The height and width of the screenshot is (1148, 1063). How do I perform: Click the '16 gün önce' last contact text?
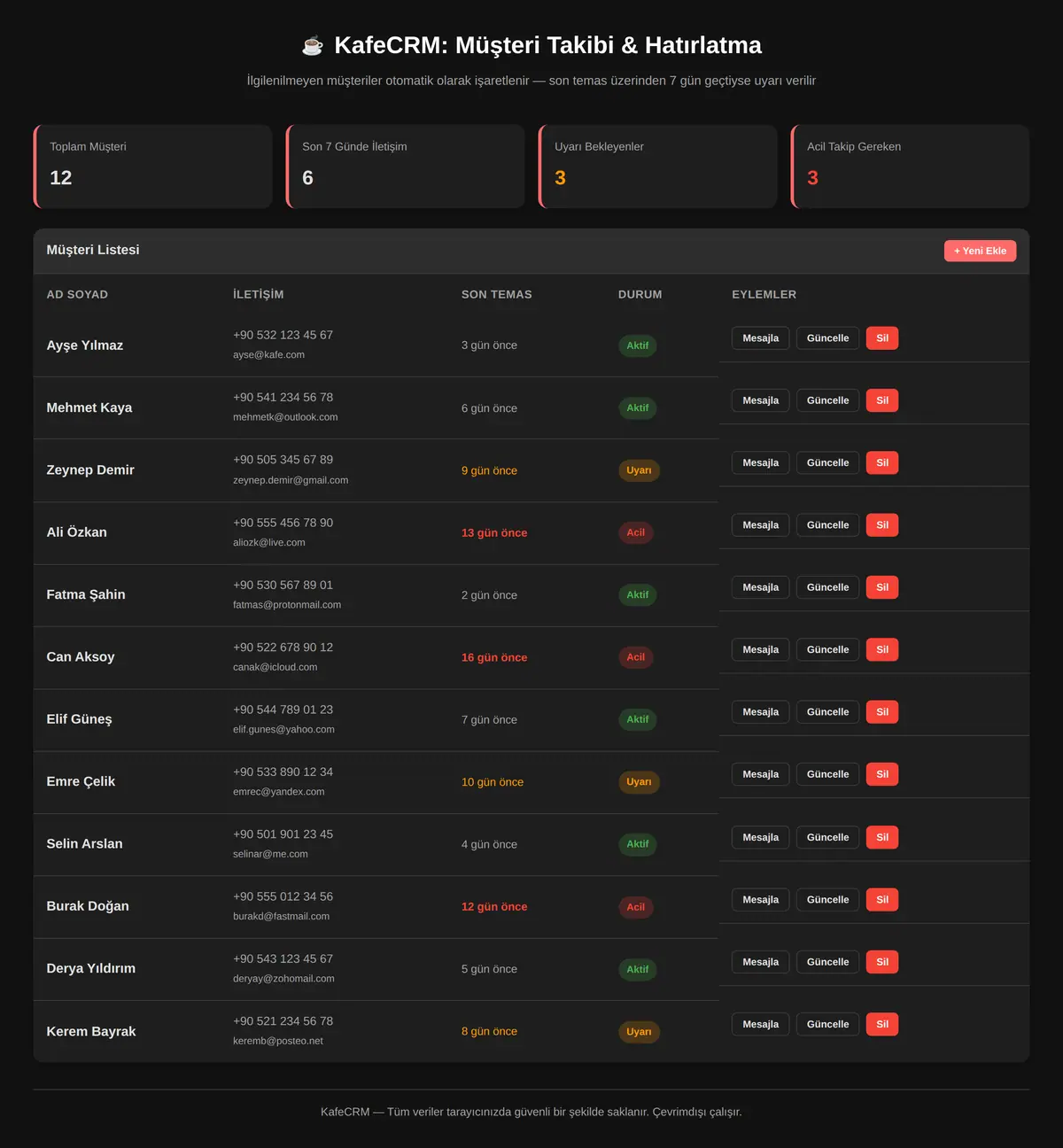pyautogui.click(x=494, y=657)
